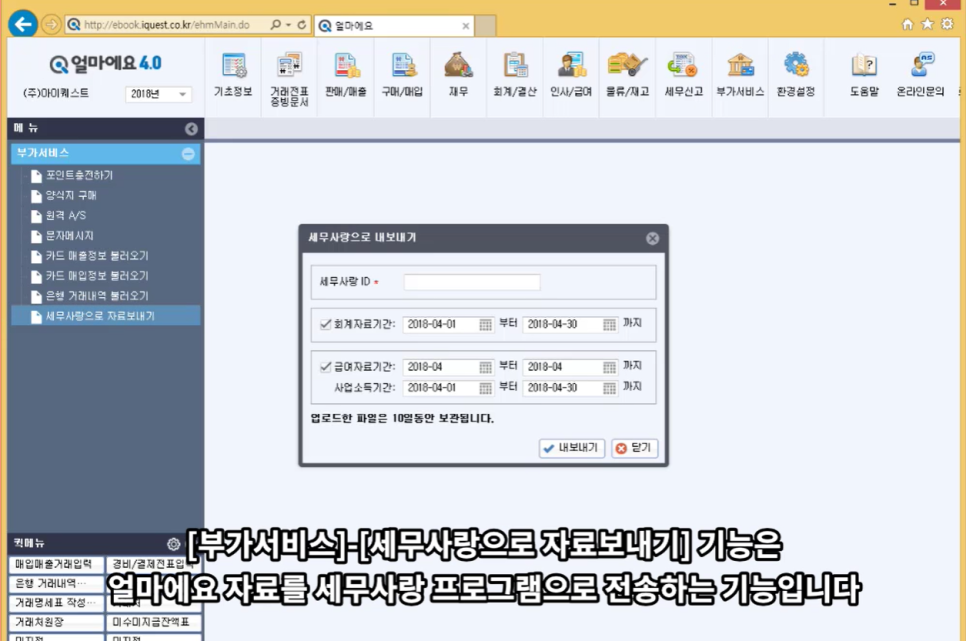Open 은행 거래내역 quick menu button
The height and width of the screenshot is (641, 966).
click(56, 583)
